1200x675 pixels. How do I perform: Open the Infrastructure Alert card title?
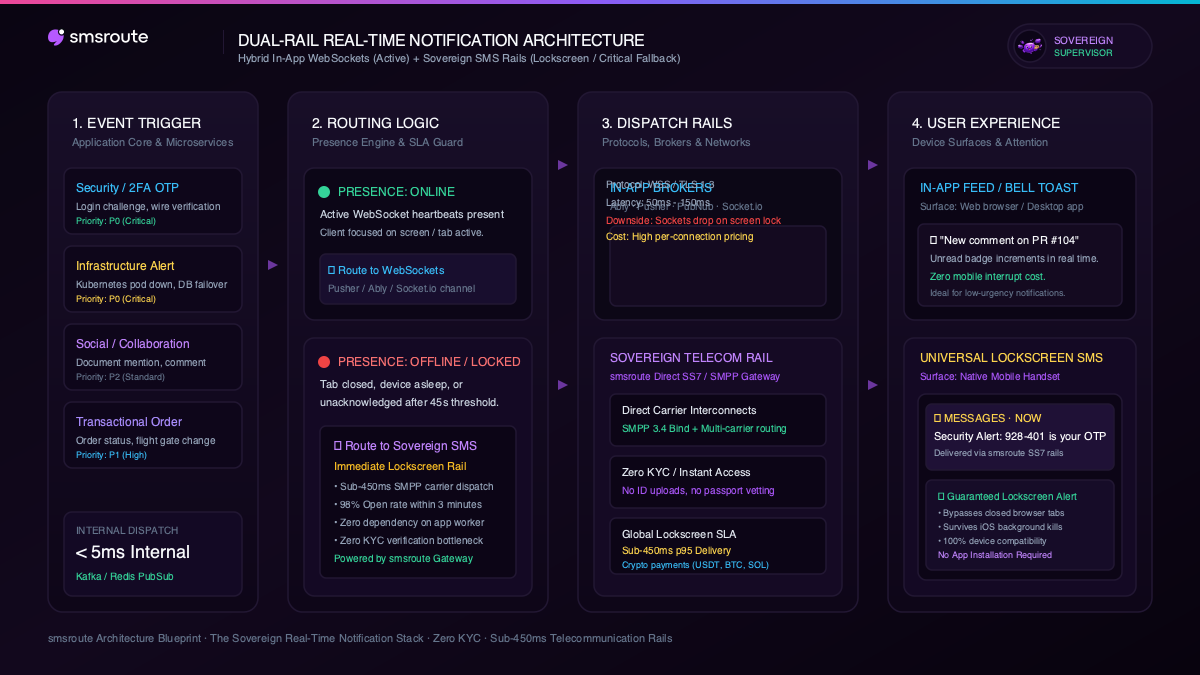click(125, 266)
